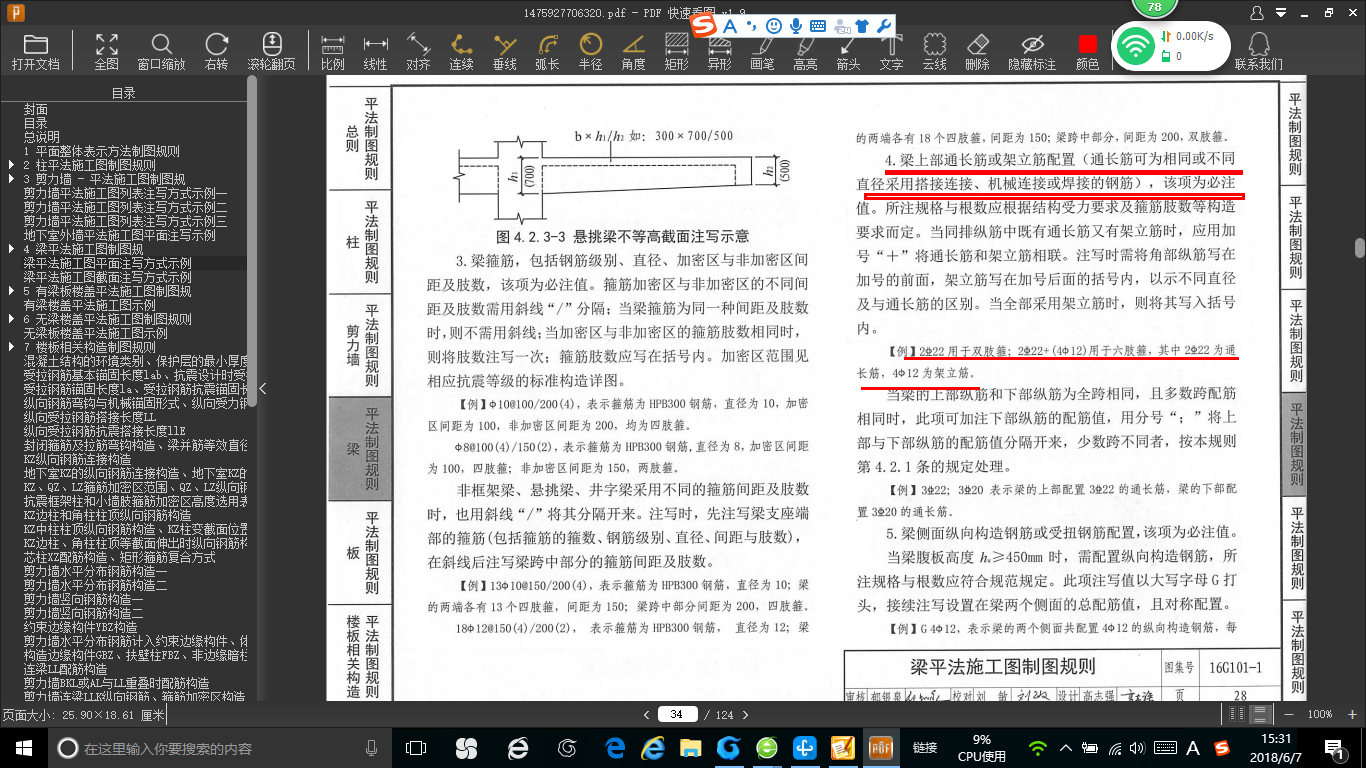Screen dimensions: 1366x768
Task: Open 'KZ纵向钢筋连接构造' bookmark
Action: tap(78, 459)
